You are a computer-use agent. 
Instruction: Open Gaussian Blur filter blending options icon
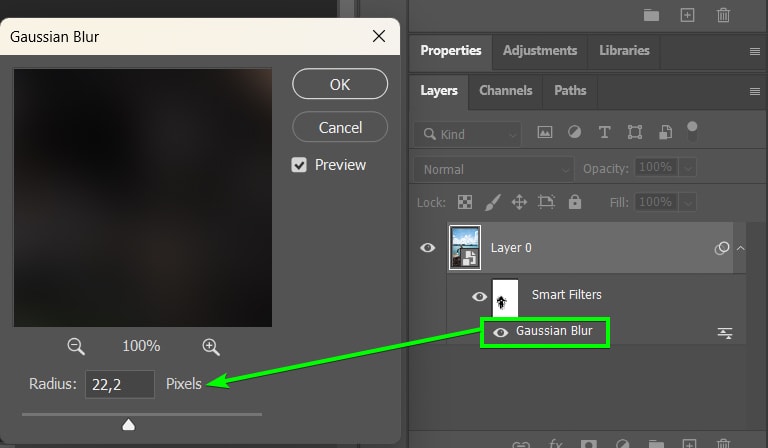pos(725,333)
